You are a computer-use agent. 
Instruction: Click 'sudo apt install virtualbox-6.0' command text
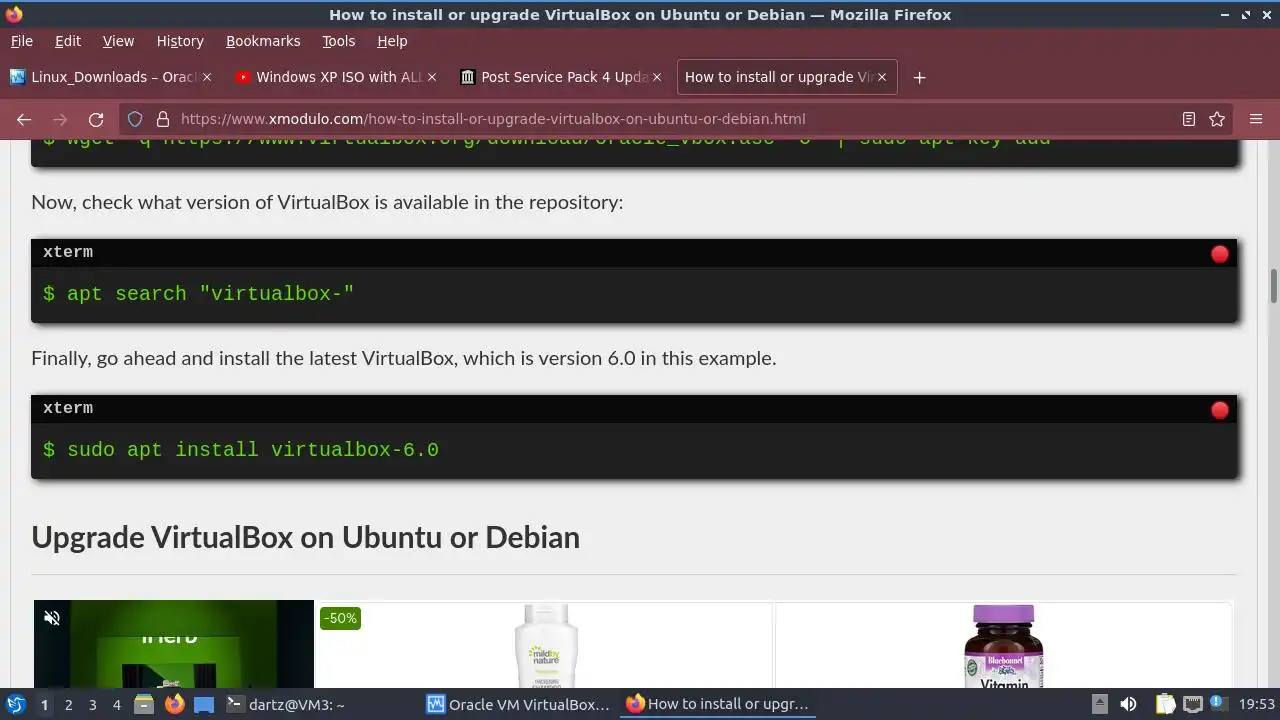[253, 450]
